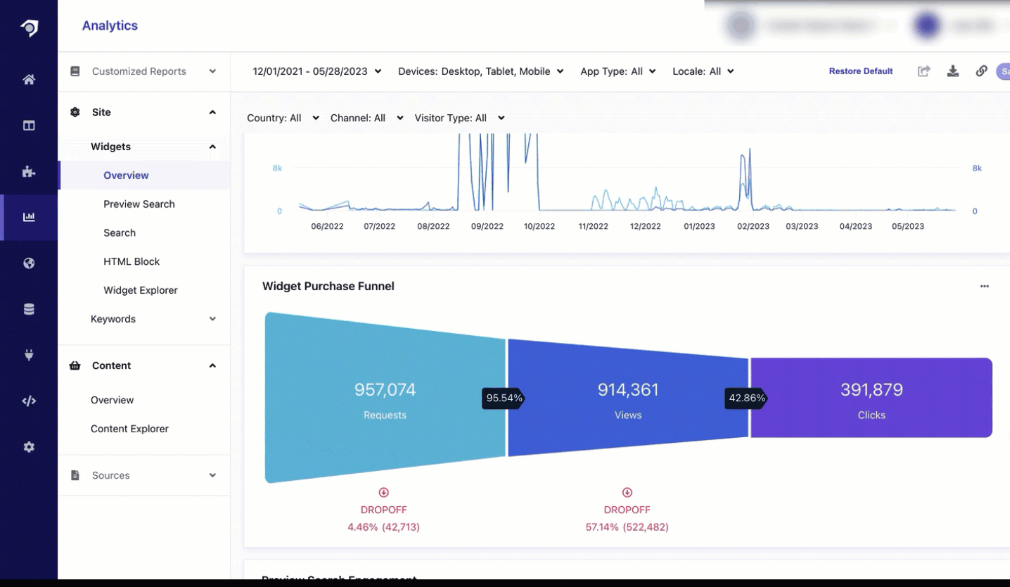Click the Requests segment of the funnel
The height and width of the screenshot is (587, 1010).
pos(384,397)
